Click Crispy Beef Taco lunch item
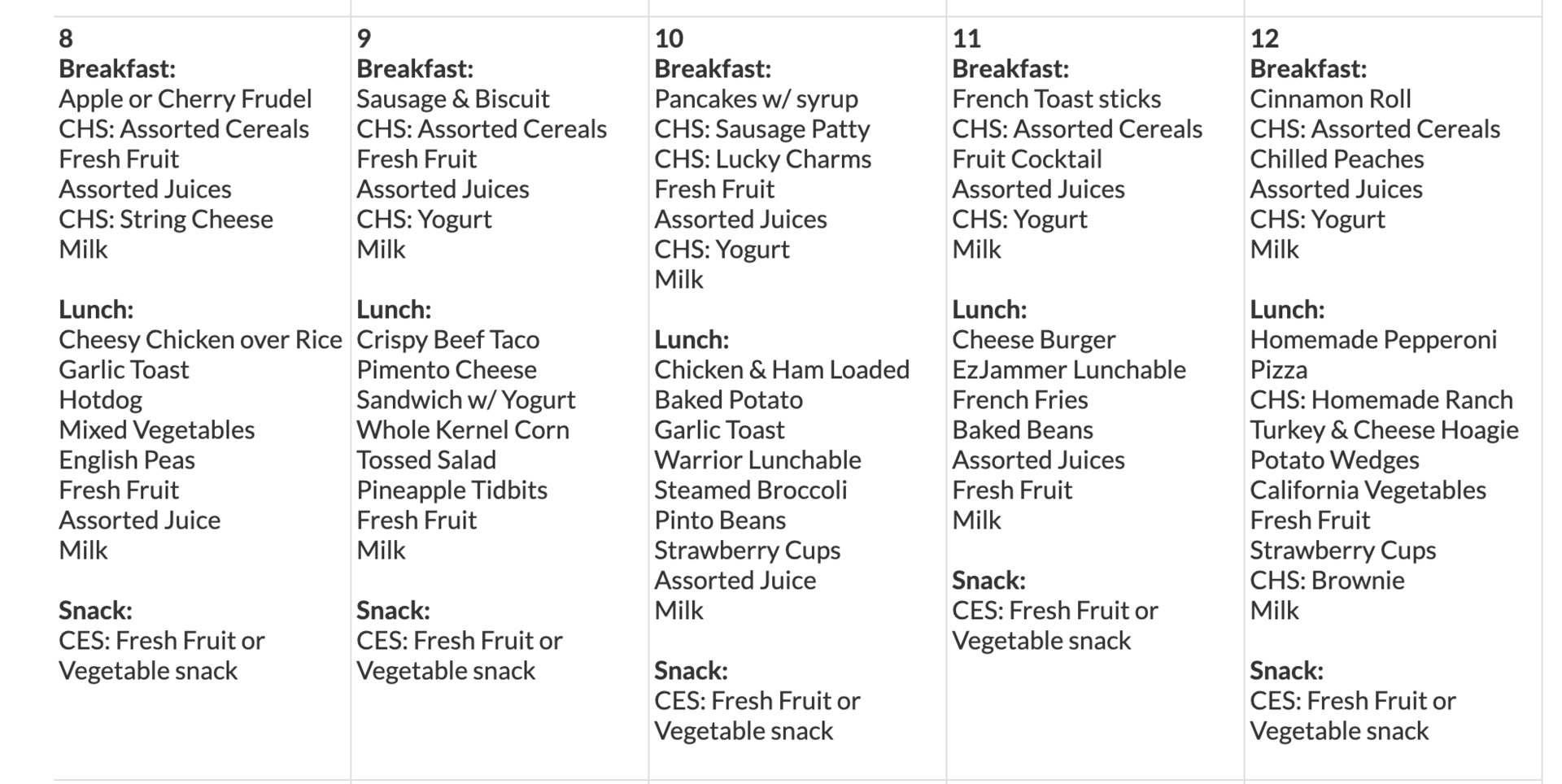The width and height of the screenshot is (1562, 784). [448, 340]
